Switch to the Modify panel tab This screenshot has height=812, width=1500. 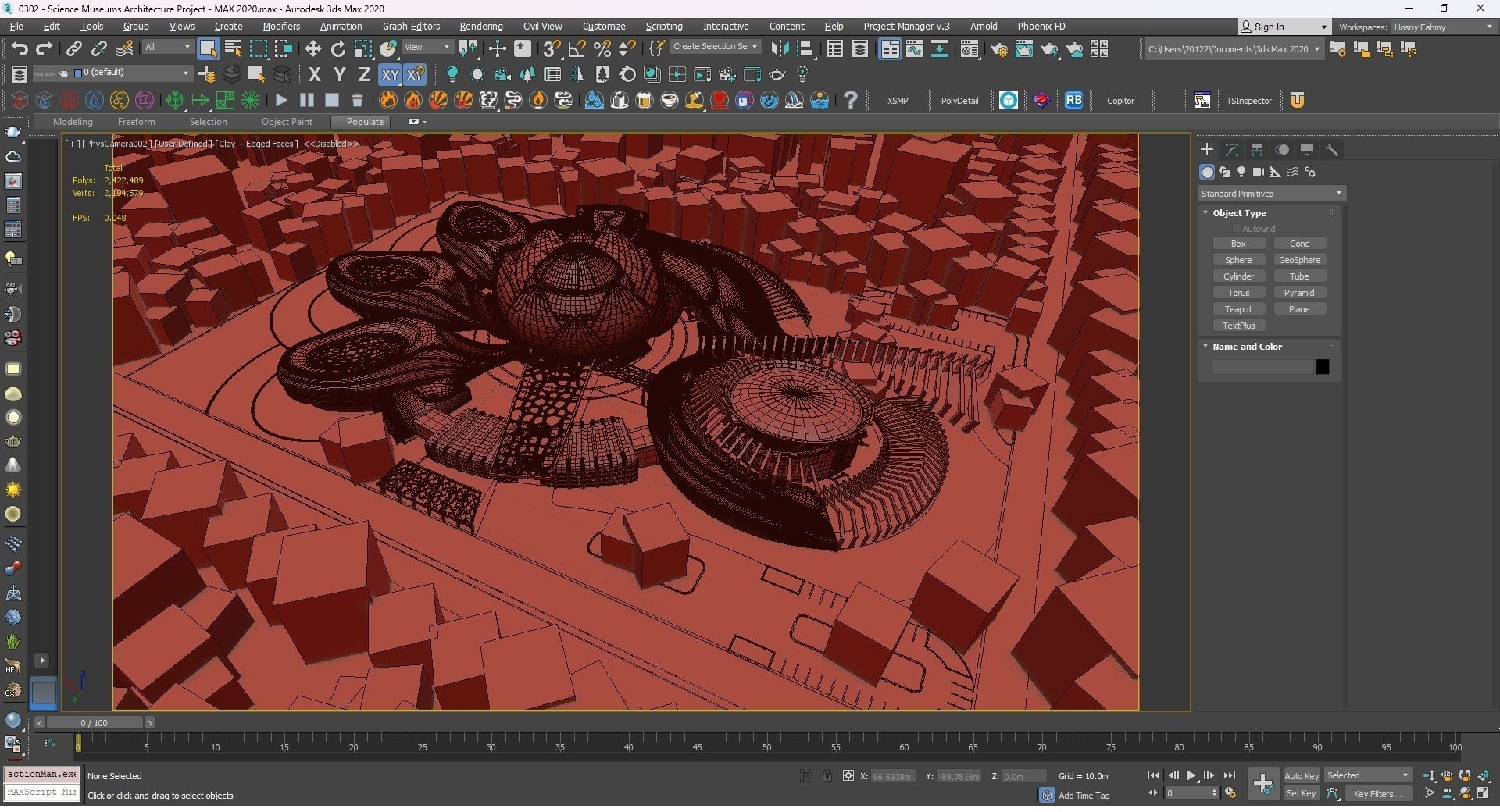click(1232, 149)
